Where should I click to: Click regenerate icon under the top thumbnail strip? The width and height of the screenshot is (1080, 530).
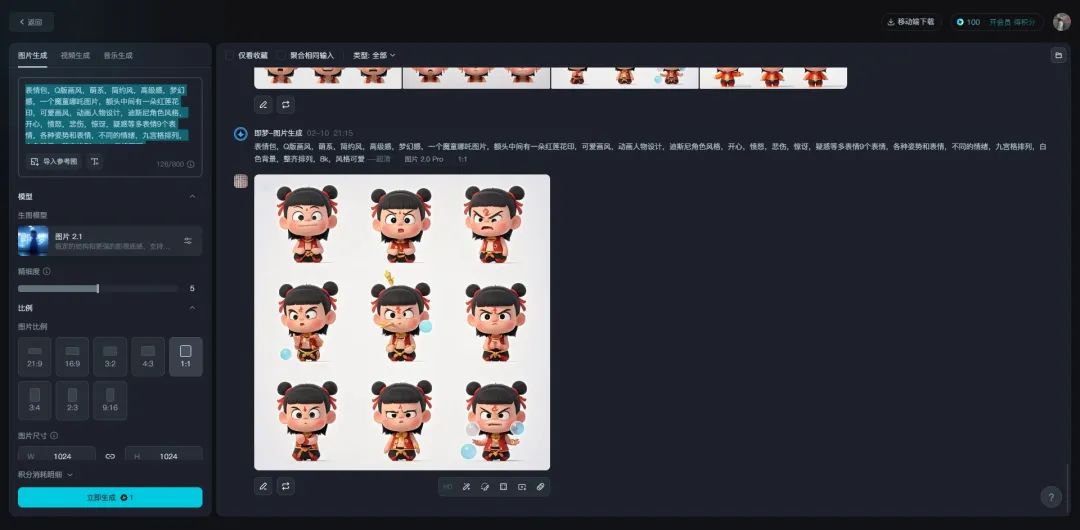[x=286, y=105]
